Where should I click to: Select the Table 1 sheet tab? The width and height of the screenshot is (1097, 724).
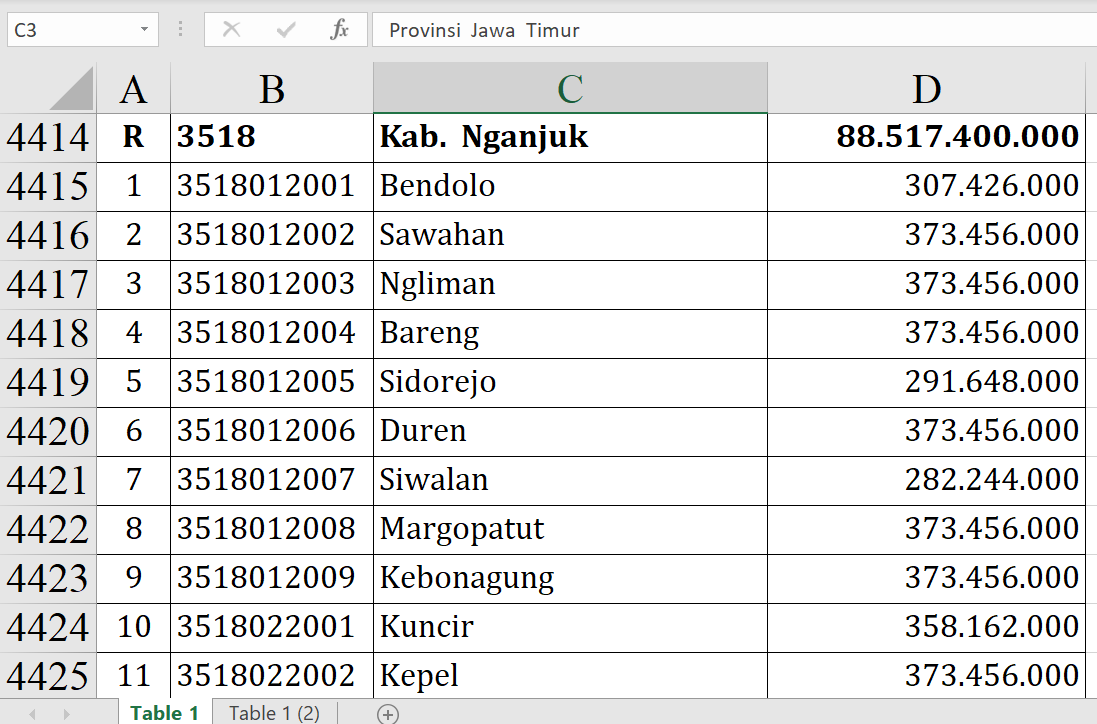pyautogui.click(x=165, y=713)
